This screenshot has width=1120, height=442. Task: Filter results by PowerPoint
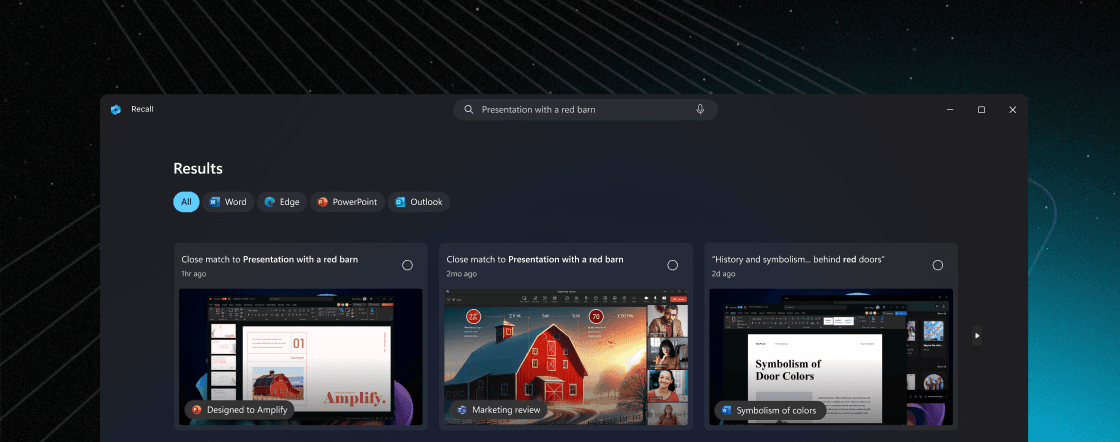347,202
